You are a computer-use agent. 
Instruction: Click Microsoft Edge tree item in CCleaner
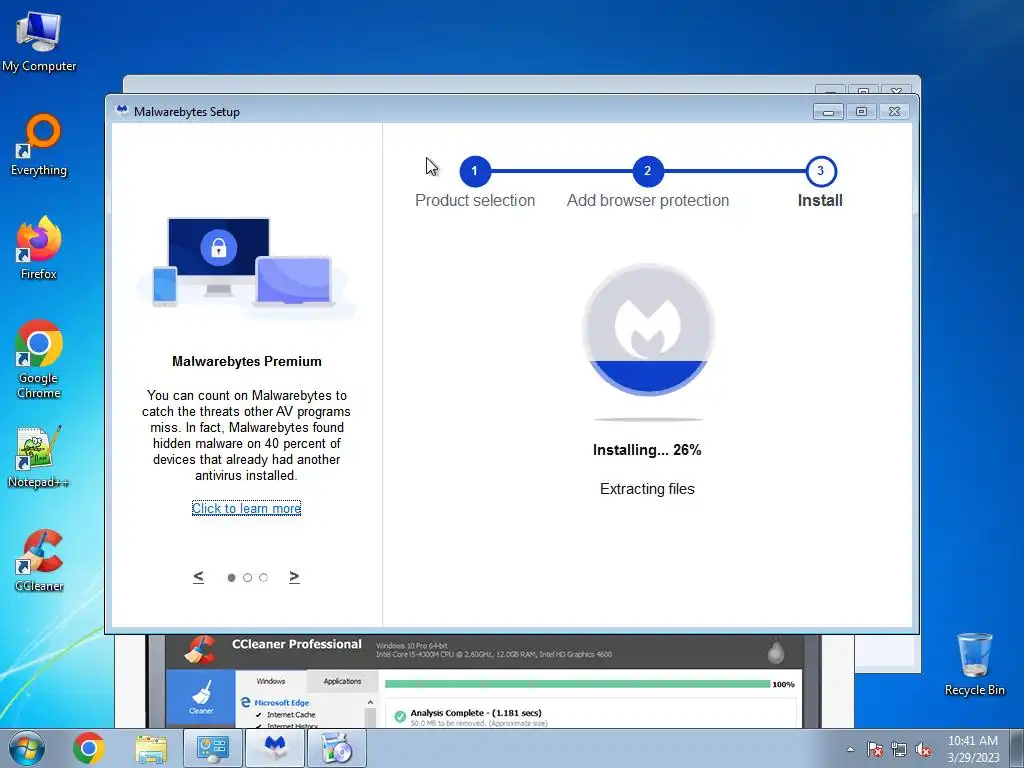[x=281, y=703]
